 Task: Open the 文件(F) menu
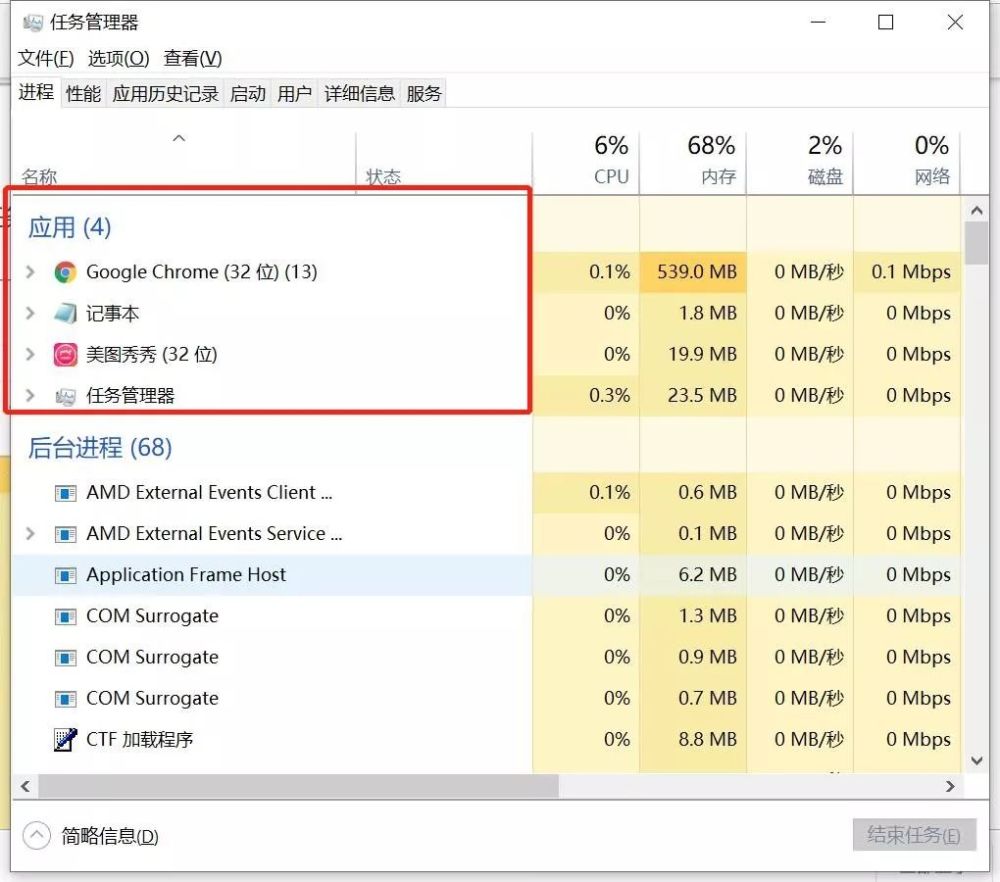pyautogui.click(x=46, y=59)
